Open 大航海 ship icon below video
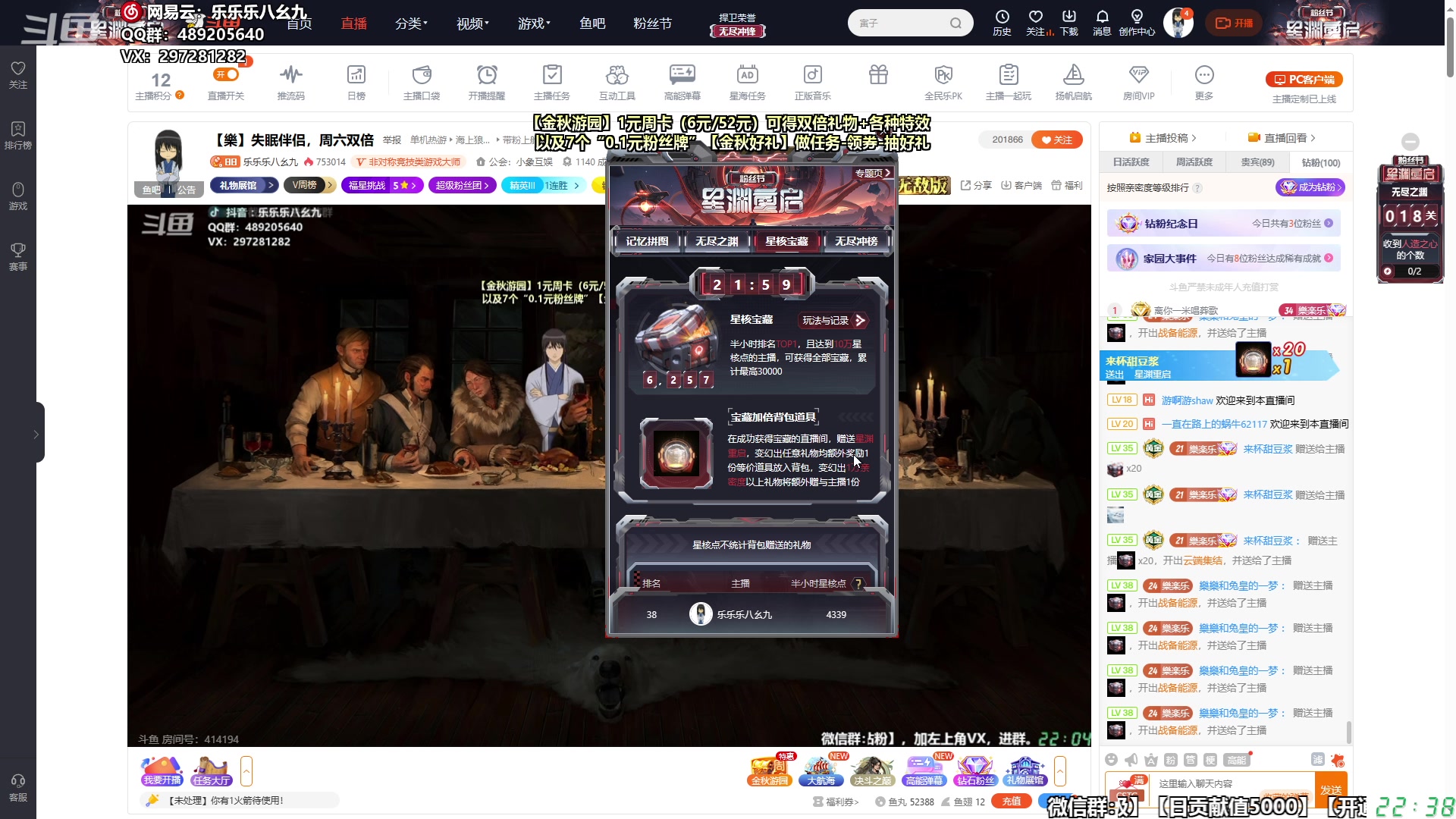 [x=821, y=770]
